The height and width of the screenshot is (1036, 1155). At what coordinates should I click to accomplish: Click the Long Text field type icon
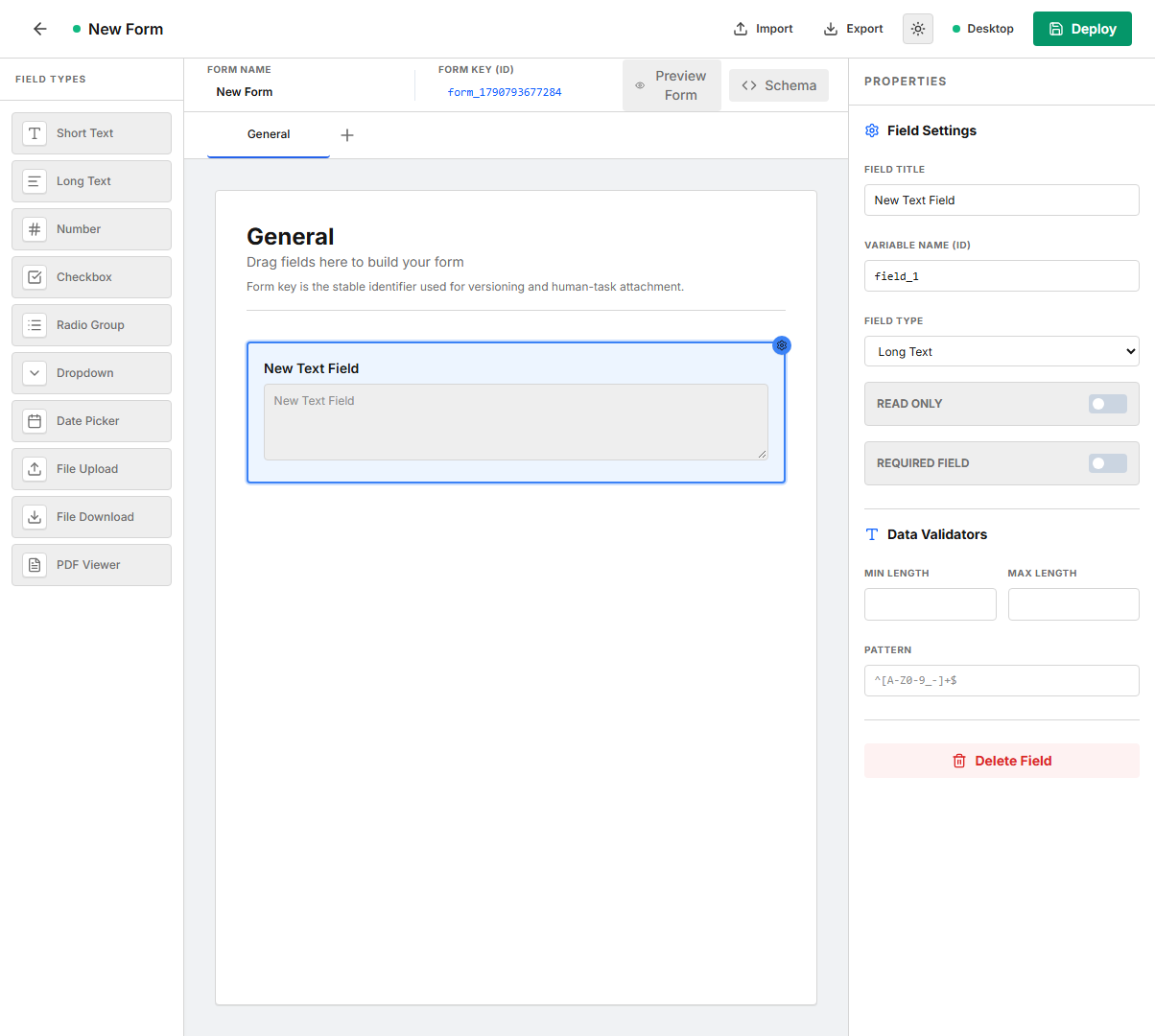click(x=35, y=181)
